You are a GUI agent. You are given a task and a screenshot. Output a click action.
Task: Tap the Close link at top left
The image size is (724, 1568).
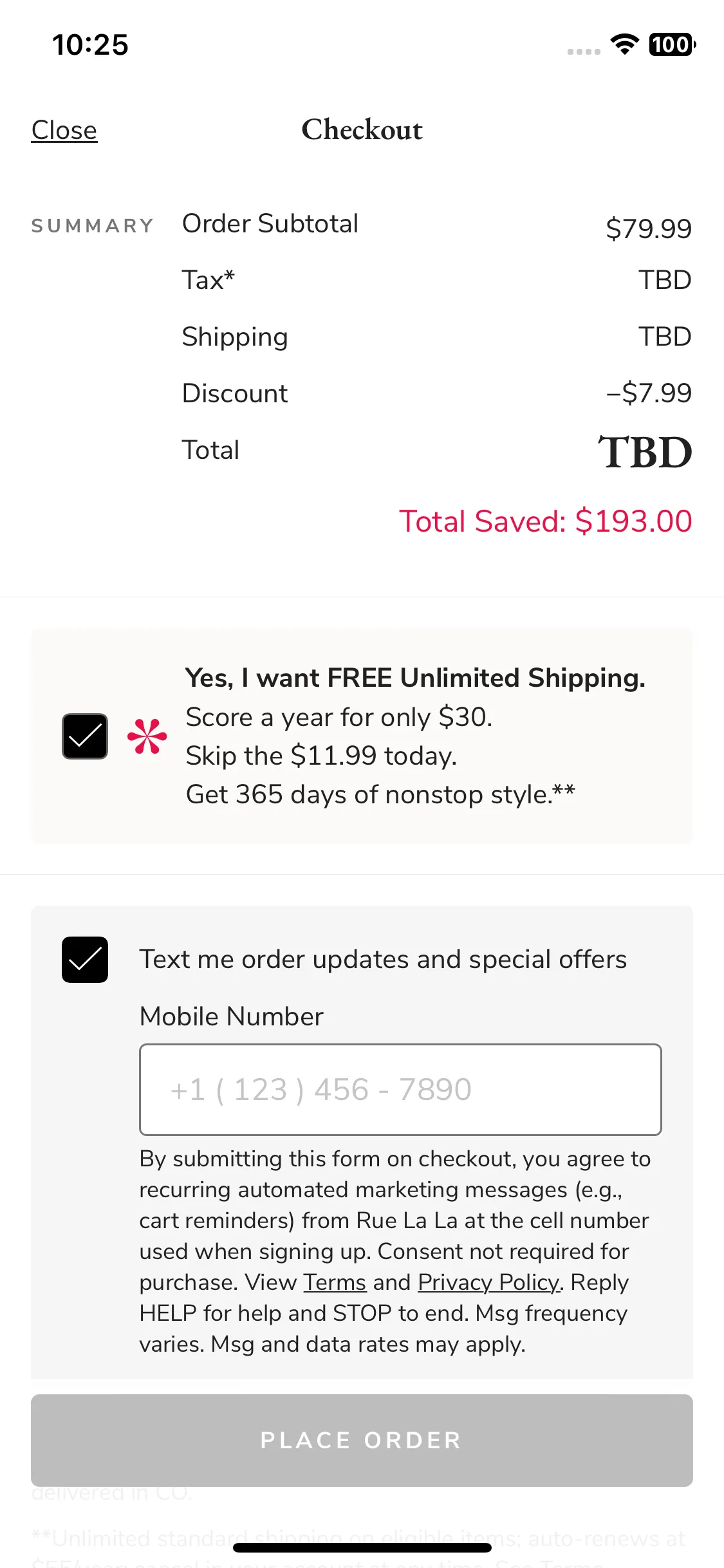(64, 130)
